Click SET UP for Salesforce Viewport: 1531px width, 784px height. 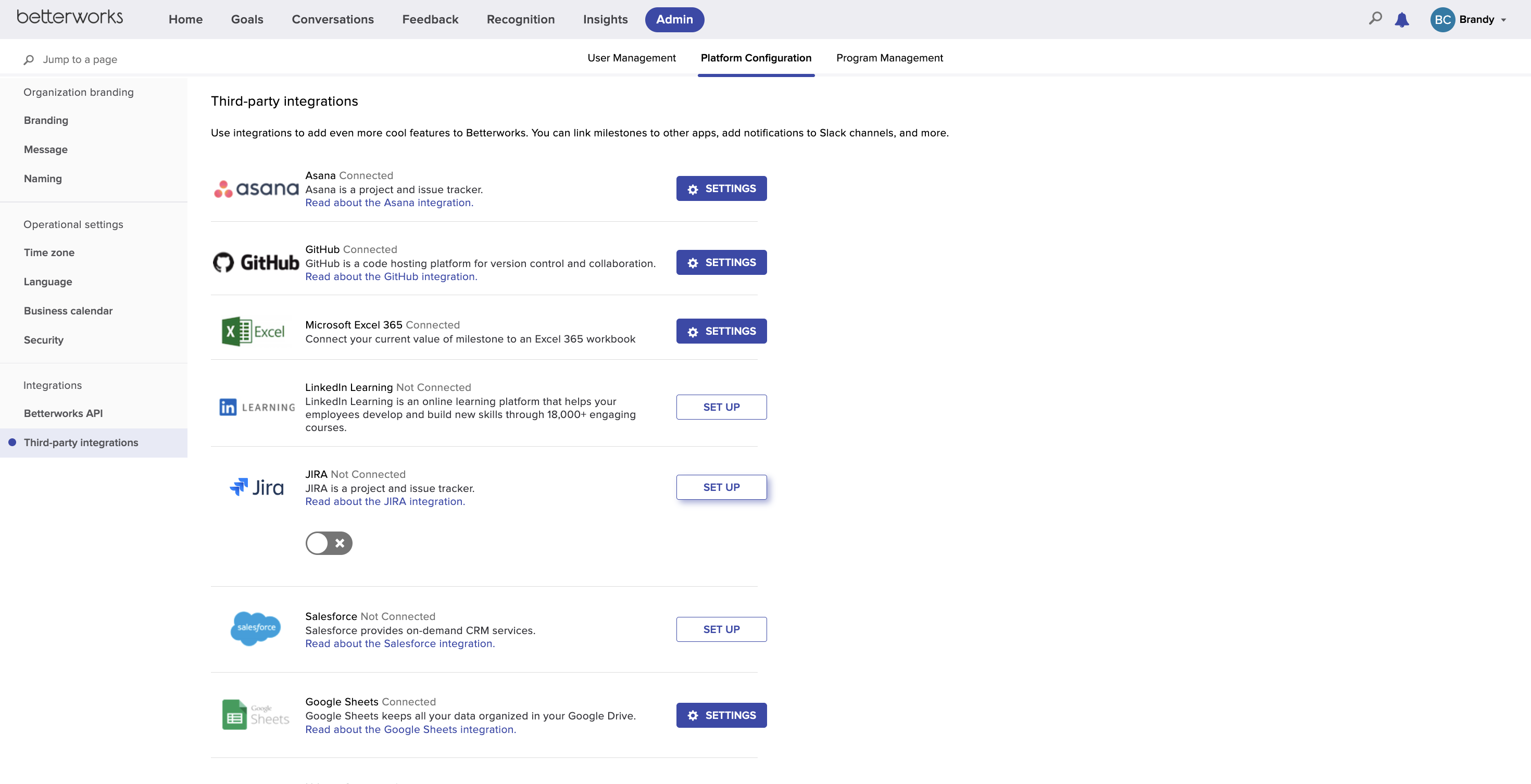(x=722, y=629)
